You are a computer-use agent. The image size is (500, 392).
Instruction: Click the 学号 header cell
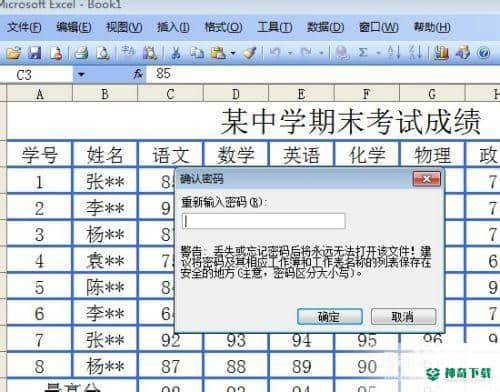tap(39, 155)
